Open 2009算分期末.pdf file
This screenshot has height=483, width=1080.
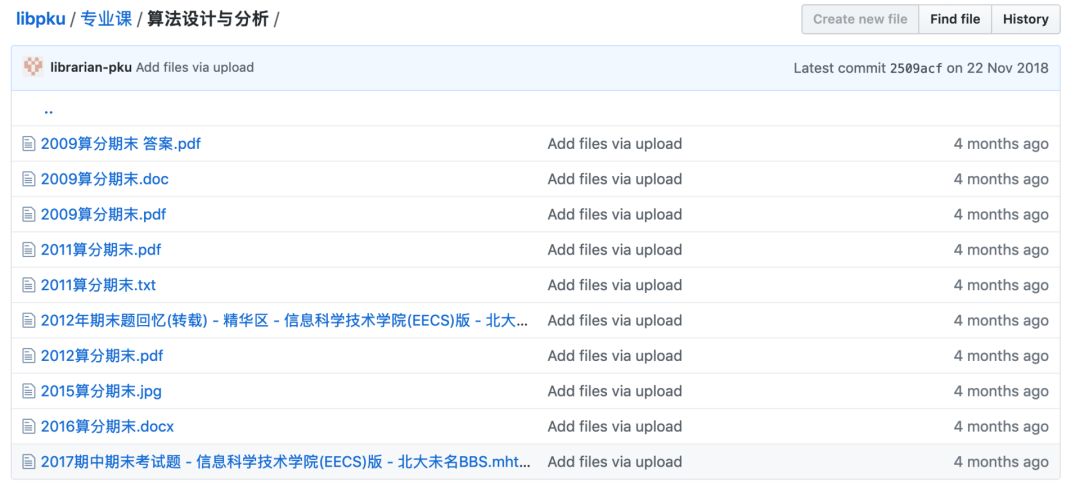coord(103,214)
